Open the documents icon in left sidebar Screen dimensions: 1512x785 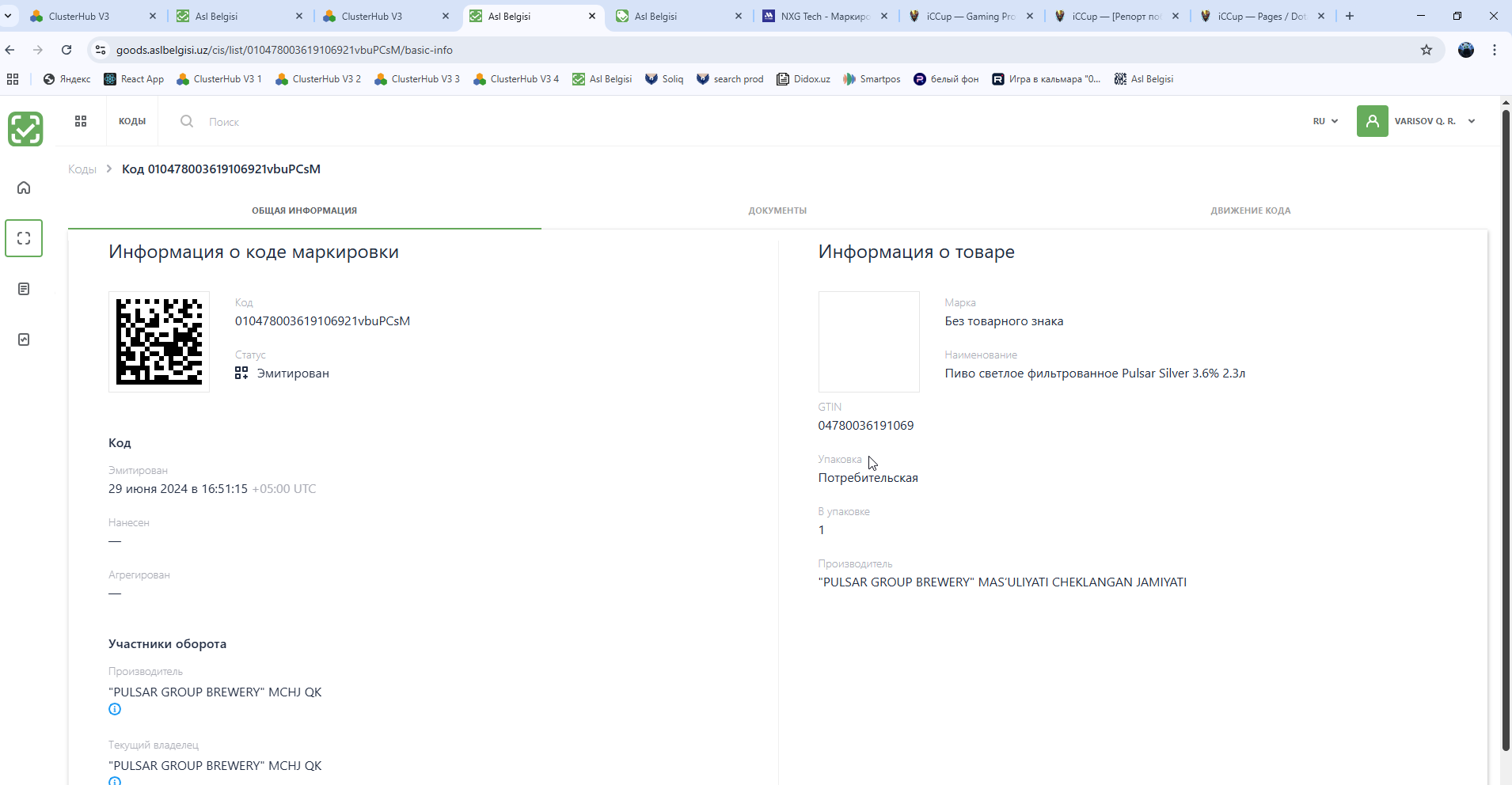point(24,289)
